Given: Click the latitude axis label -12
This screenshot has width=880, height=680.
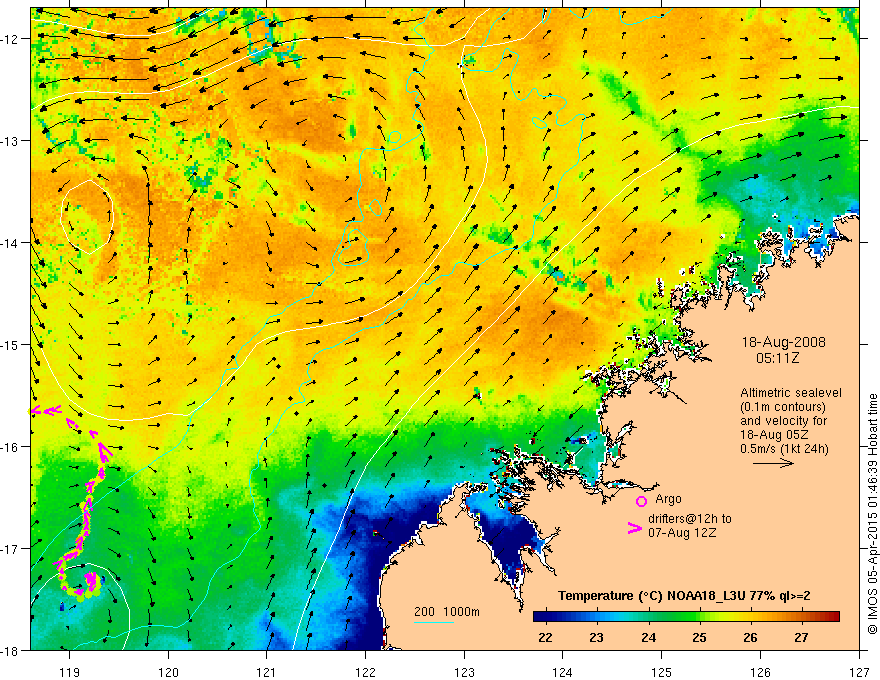Looking at the screenshot, I should pos(10,39).
